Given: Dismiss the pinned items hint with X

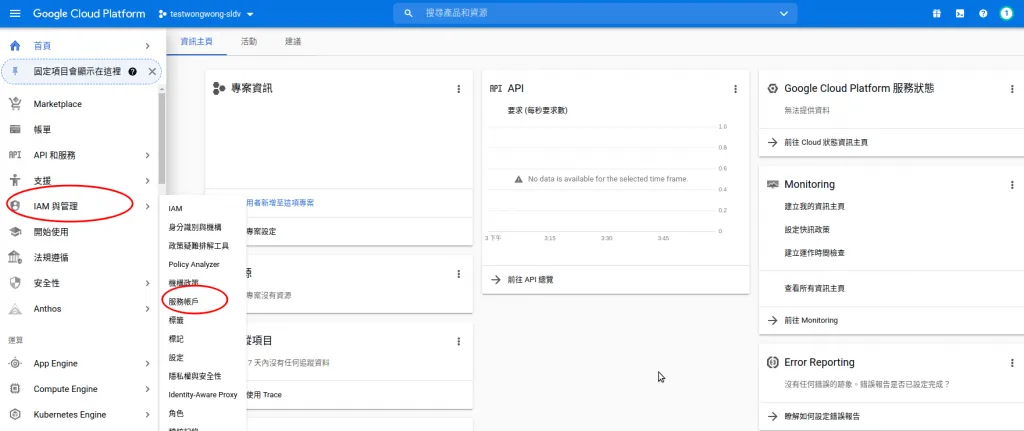Looking at the screenshot, I should click(152, 71).
